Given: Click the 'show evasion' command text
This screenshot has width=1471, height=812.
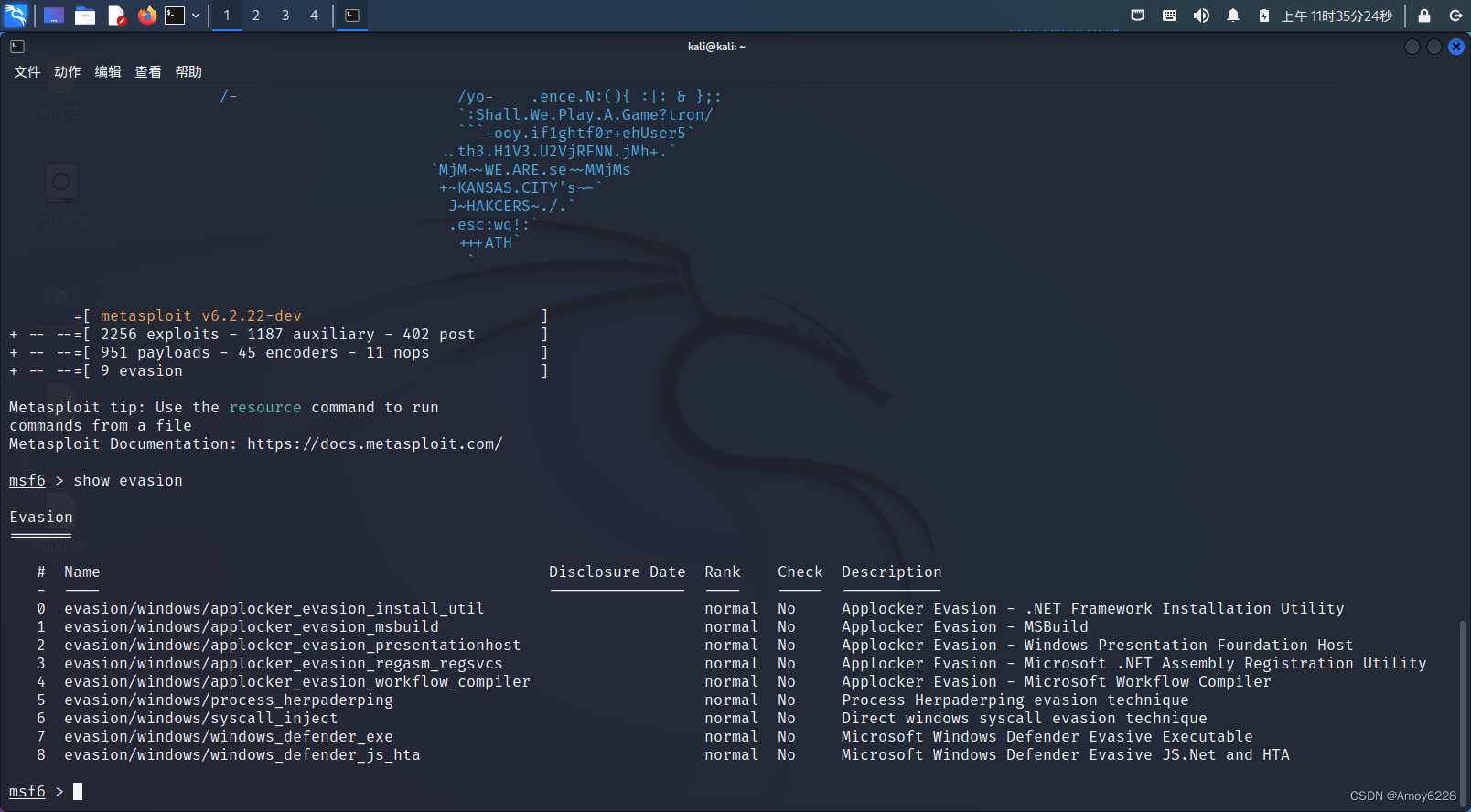Looking at the screenshot, I should [128, 481].
